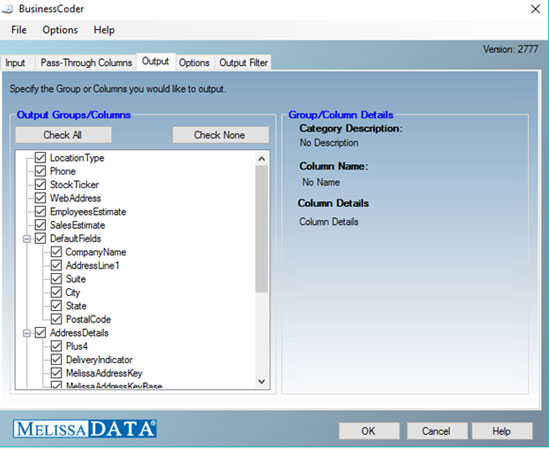
Task: Click the 'No Description' text
Action: (x=329, y=143)
